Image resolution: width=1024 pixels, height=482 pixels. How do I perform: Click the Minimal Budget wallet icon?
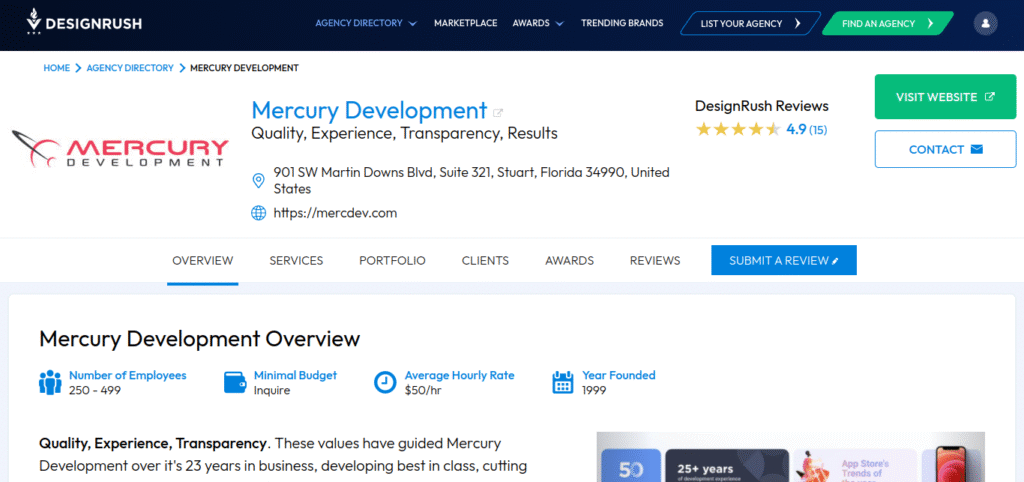pos(235,383)
